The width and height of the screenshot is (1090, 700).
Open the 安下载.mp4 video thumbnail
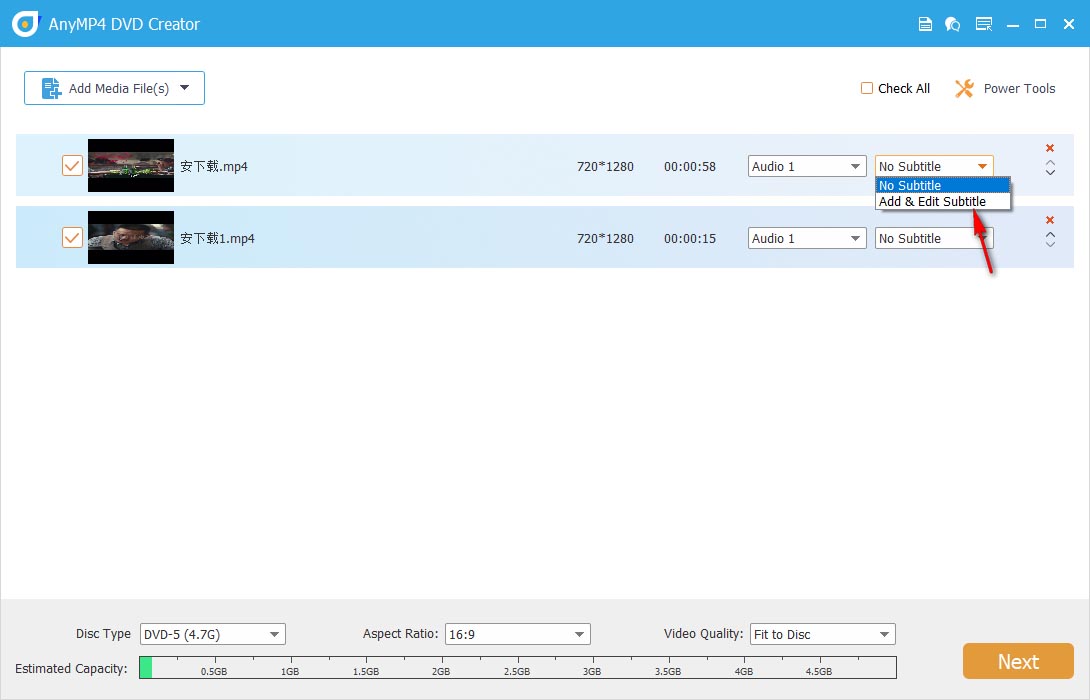131,165
